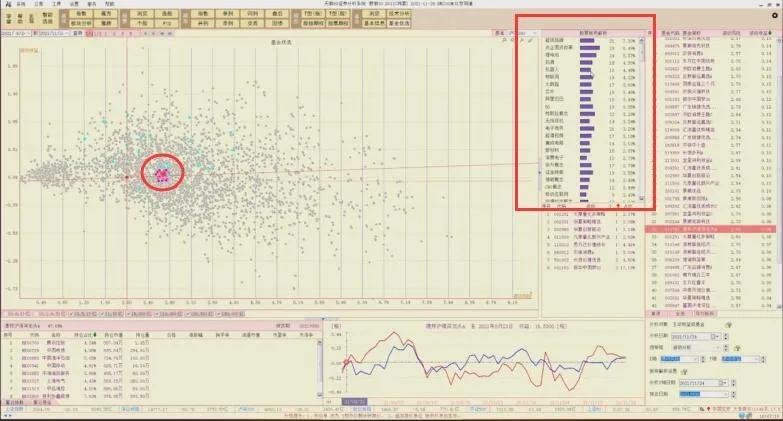Viewport: 783px width, 421px height.
Task: Click the holdings table vertical scrollbar
Action: pos(320,369)
